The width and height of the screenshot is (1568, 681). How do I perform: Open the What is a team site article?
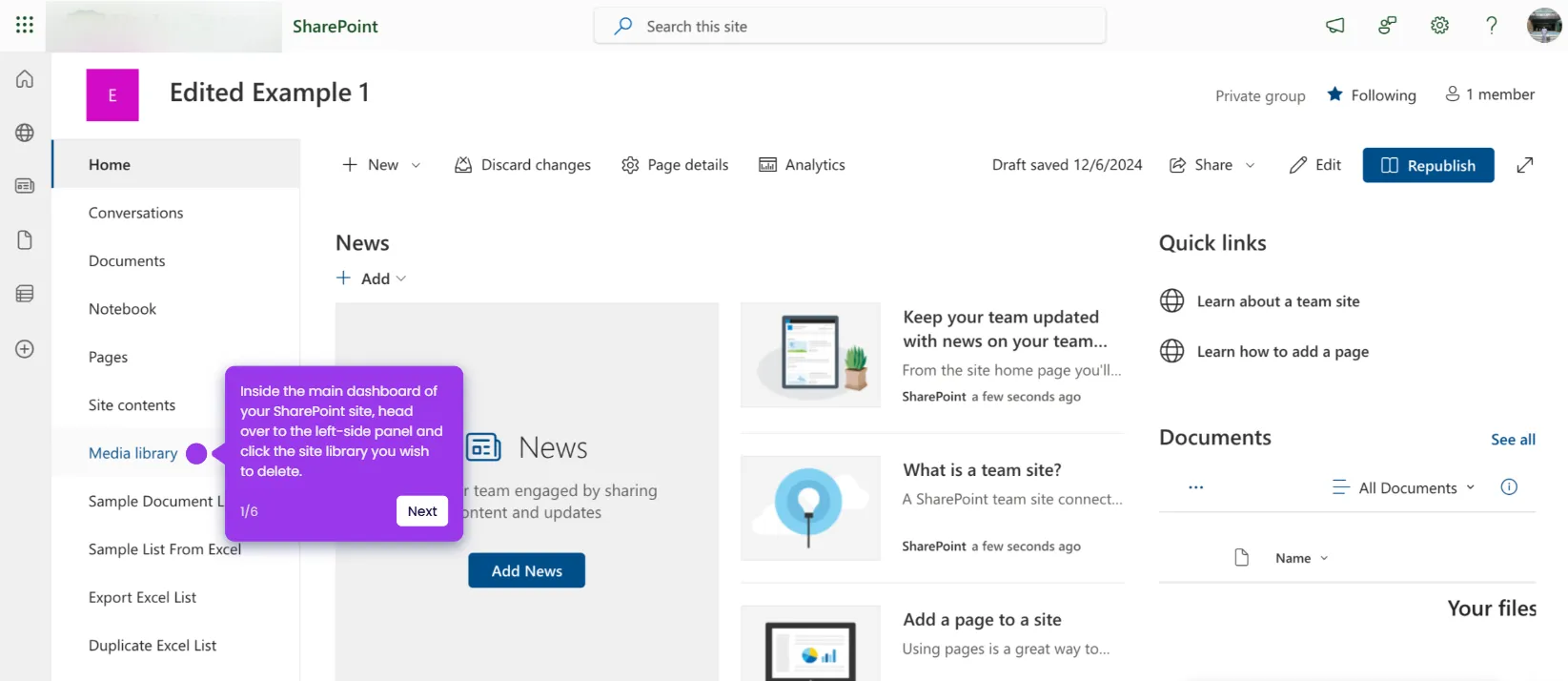pos(982,470)
